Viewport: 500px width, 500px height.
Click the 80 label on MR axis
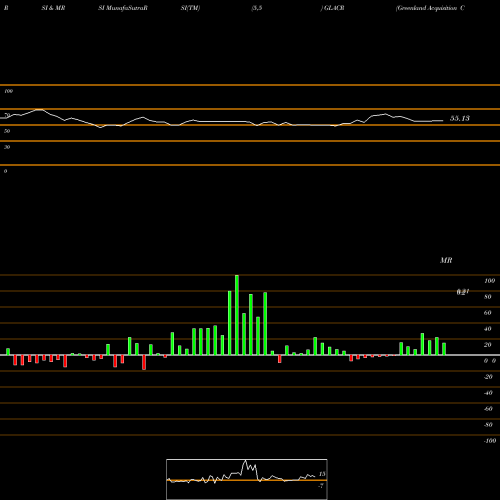coord(488,297)
